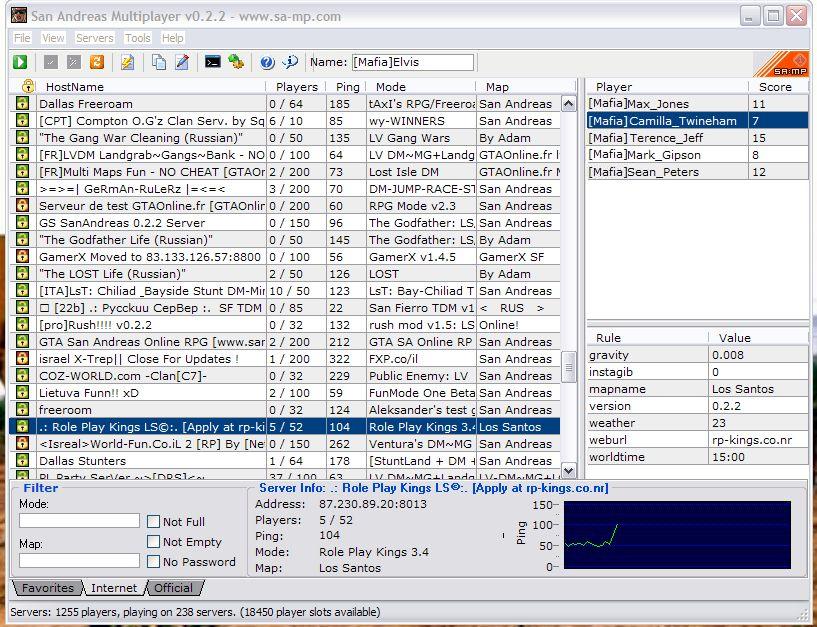Viewport: 817px width, 627px height.
Task: Open the Help menu
Action: click(172, 38)
